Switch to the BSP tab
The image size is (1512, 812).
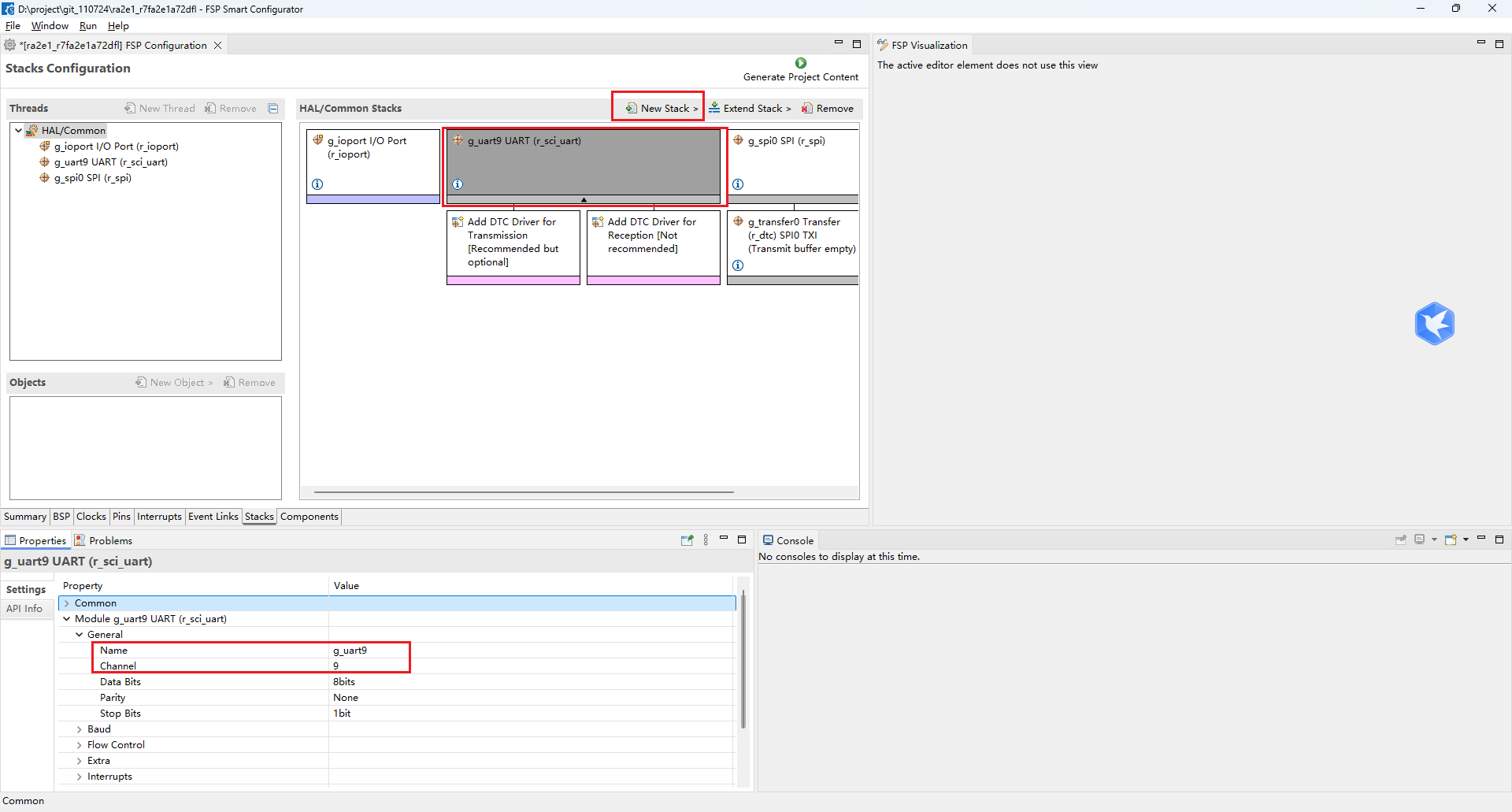[61, 517]
